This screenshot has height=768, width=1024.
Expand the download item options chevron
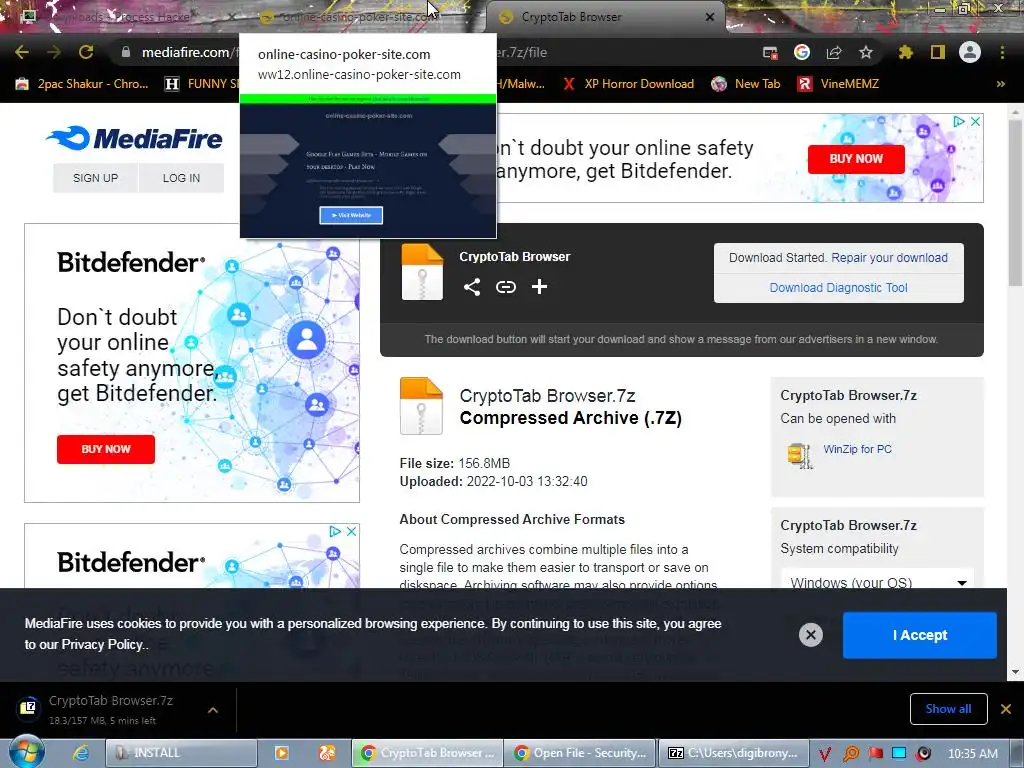click(x=213, y=709)
